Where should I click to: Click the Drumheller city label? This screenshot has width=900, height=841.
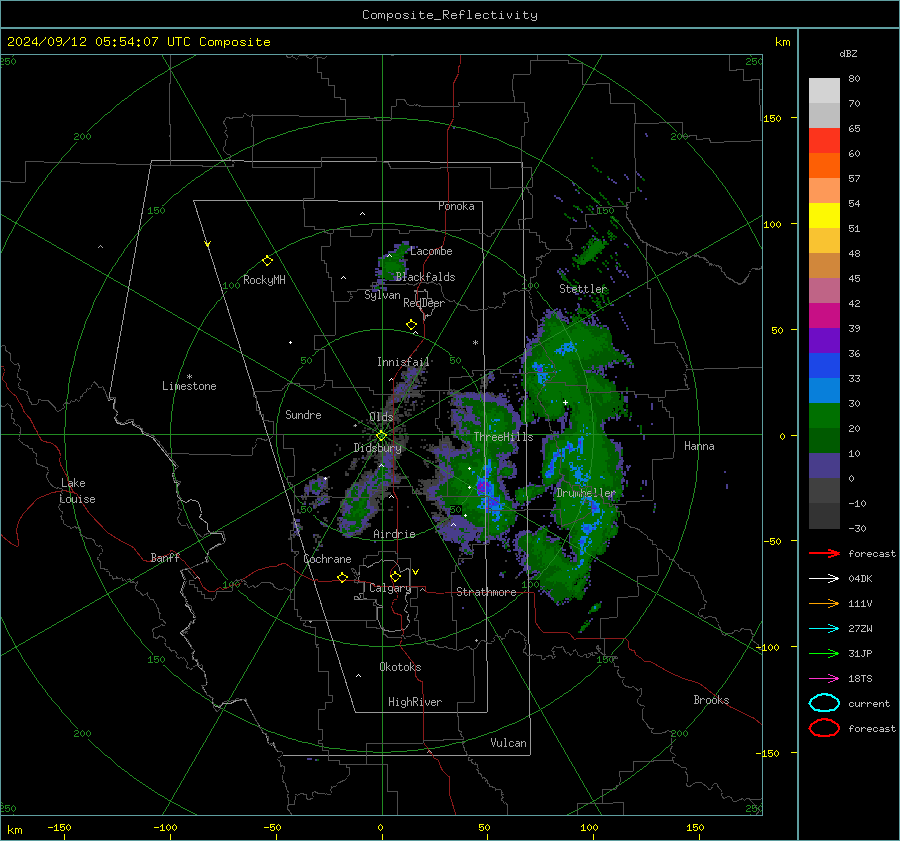click(x=586, y=493)
